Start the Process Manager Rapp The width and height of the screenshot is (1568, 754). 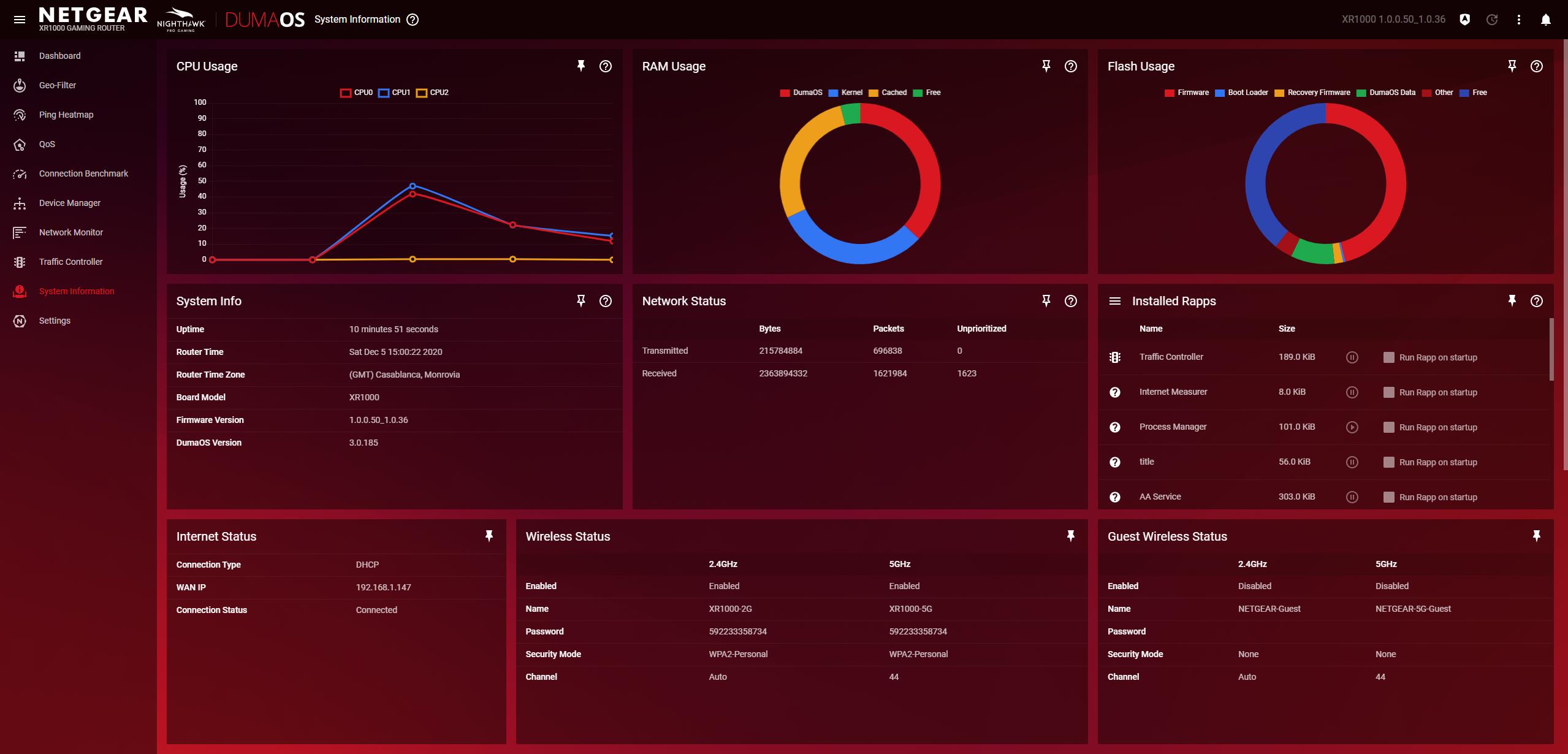[1352, 427]
